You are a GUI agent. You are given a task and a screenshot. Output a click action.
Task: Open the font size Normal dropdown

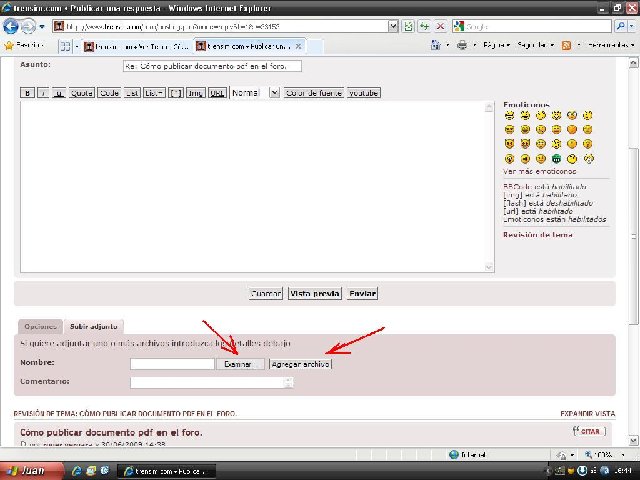coord(254,93)
